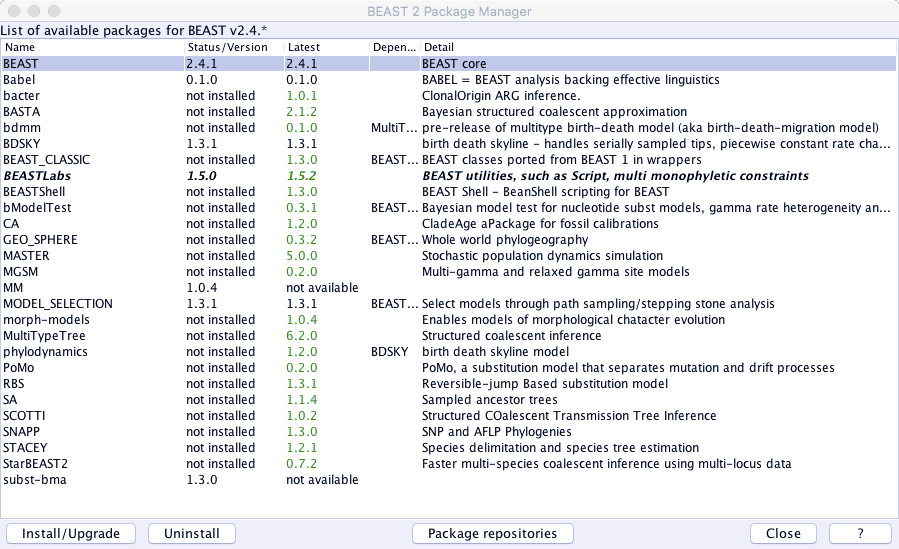Select the BEAST_CLASSIC package
The width and height of the screenshot is (899, 549).
click(x=449, y=160)
